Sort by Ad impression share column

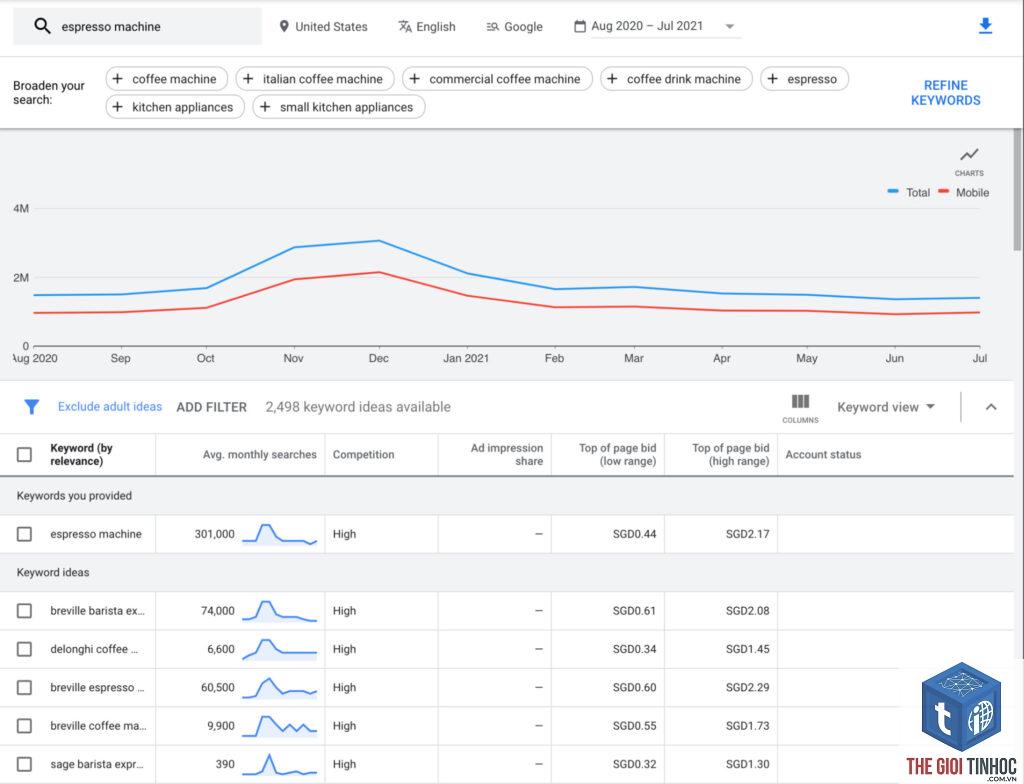tap(507, 455)
